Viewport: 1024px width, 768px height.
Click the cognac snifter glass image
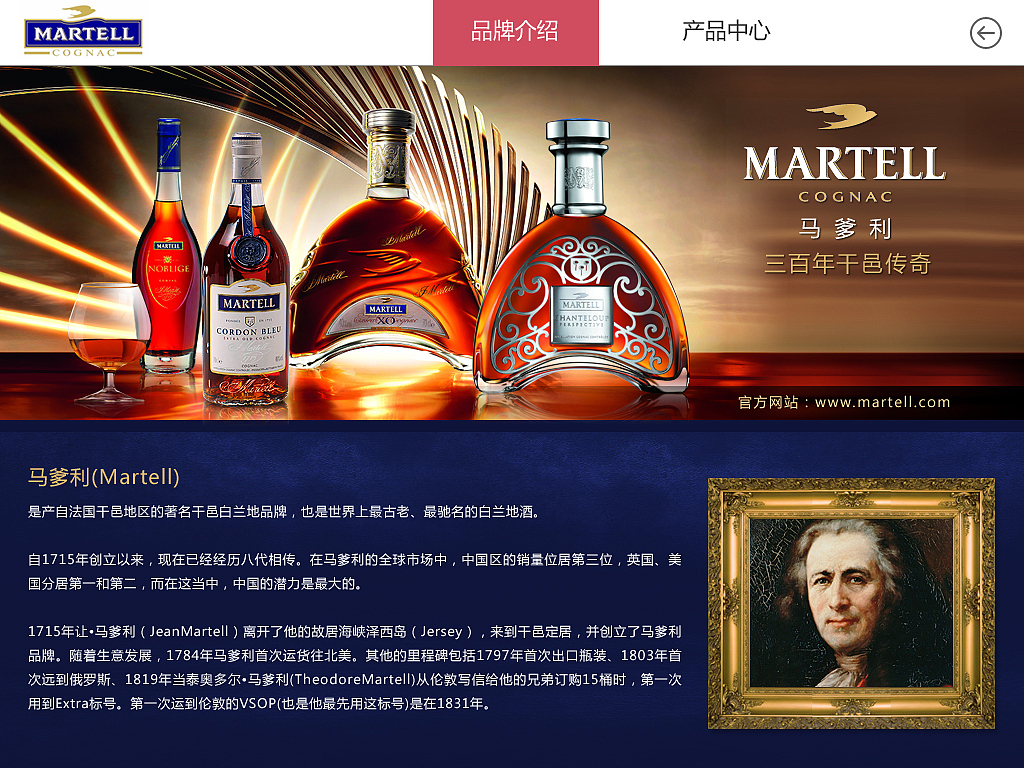[x=108, y=342]
